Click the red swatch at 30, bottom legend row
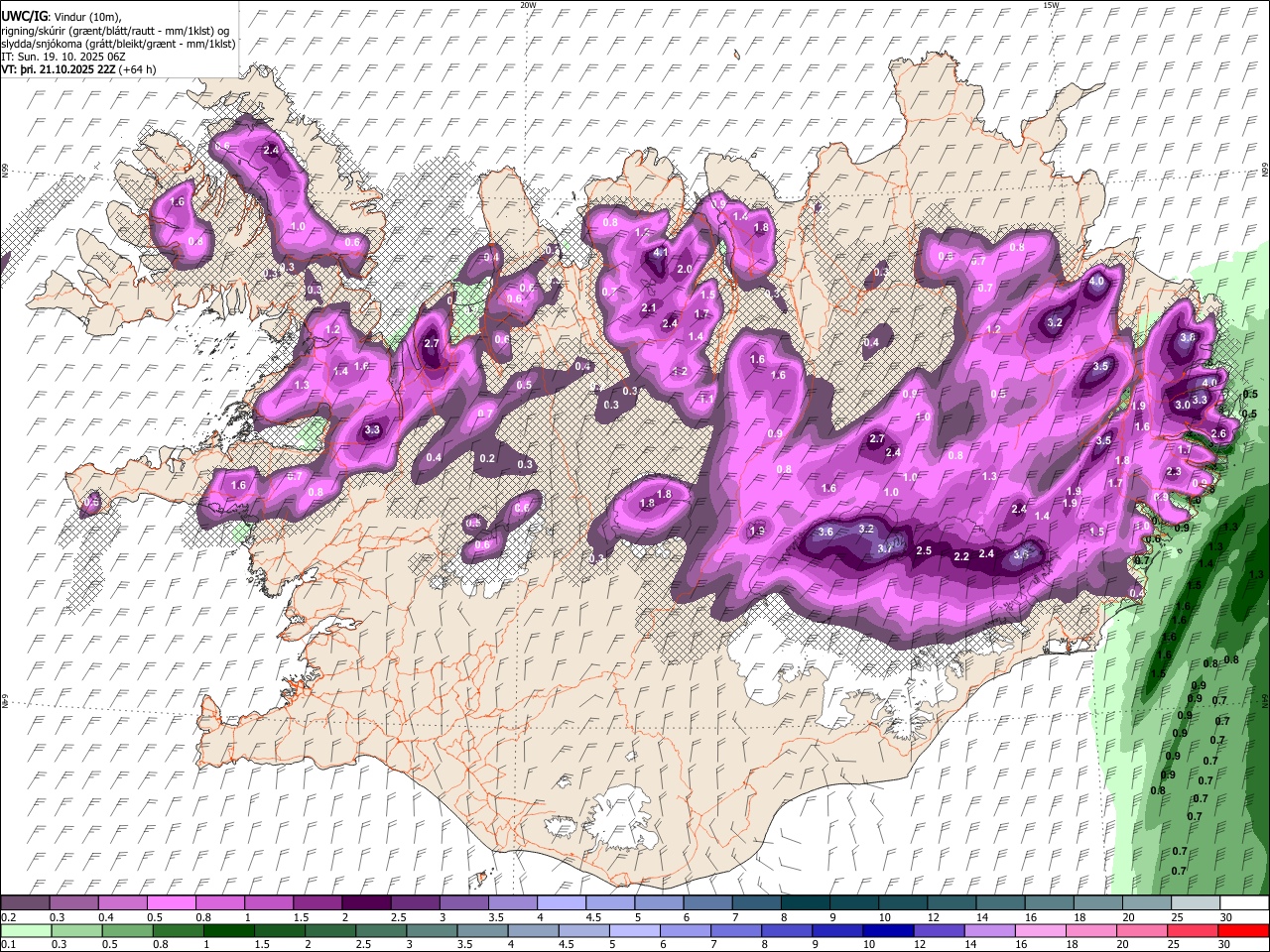This screenshot has height=952, width=1270. 1242,931
